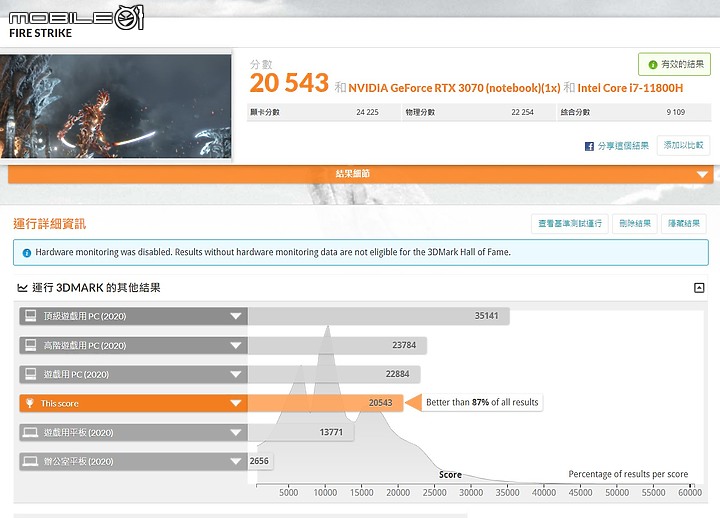Click the 有效的結果 valid result button
Viewport: 720px width, 518px height.
pyautogui.click(x=674, y=64)
